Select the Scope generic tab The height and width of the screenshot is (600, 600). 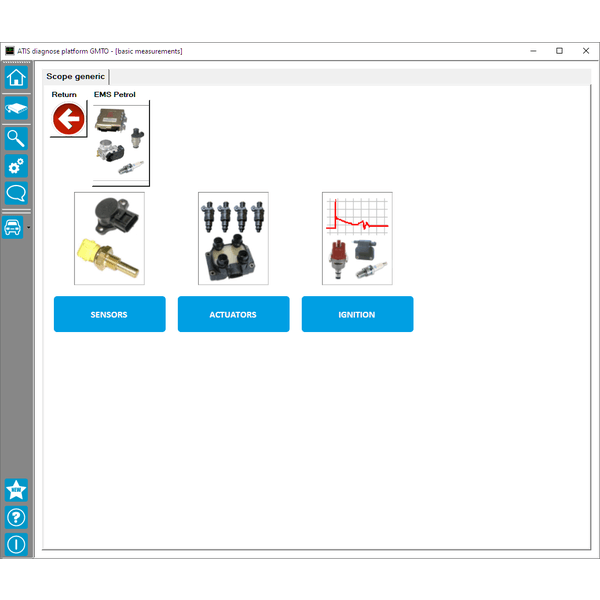[76, 76]
